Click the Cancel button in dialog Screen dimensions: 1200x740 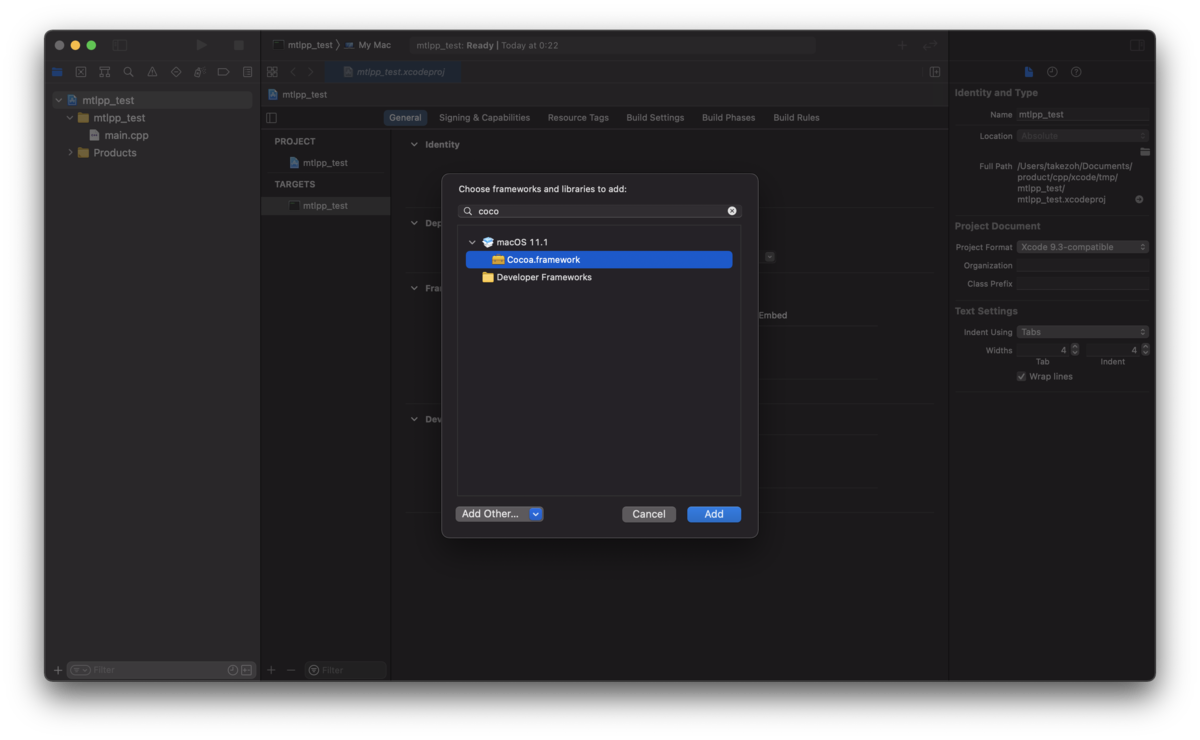(649, 514)
